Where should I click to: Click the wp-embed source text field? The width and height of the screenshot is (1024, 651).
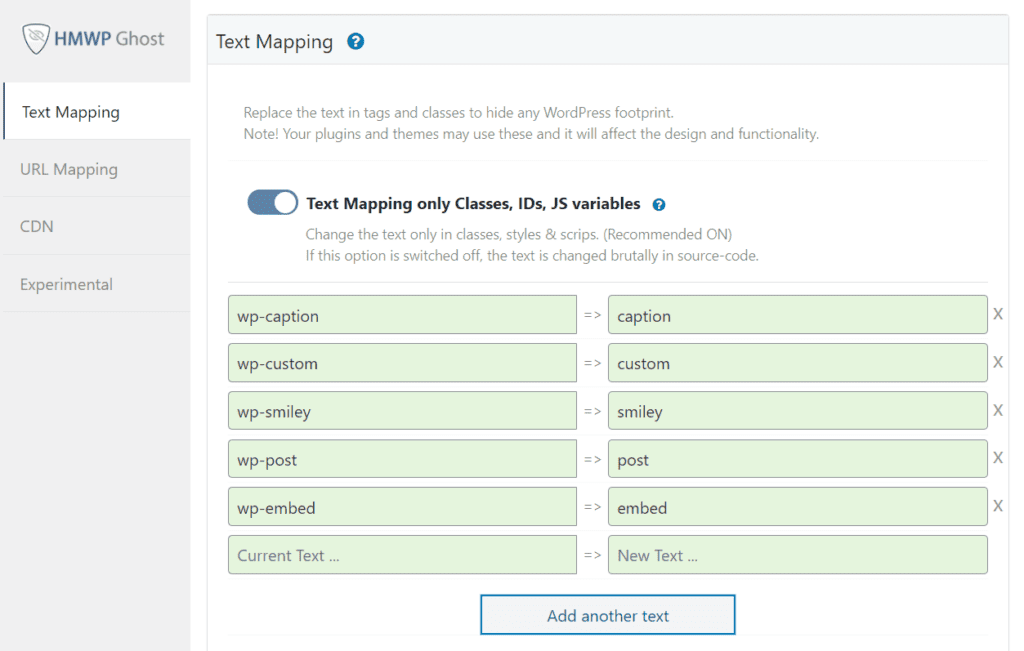pyautogui.click(x=402, y=507)
